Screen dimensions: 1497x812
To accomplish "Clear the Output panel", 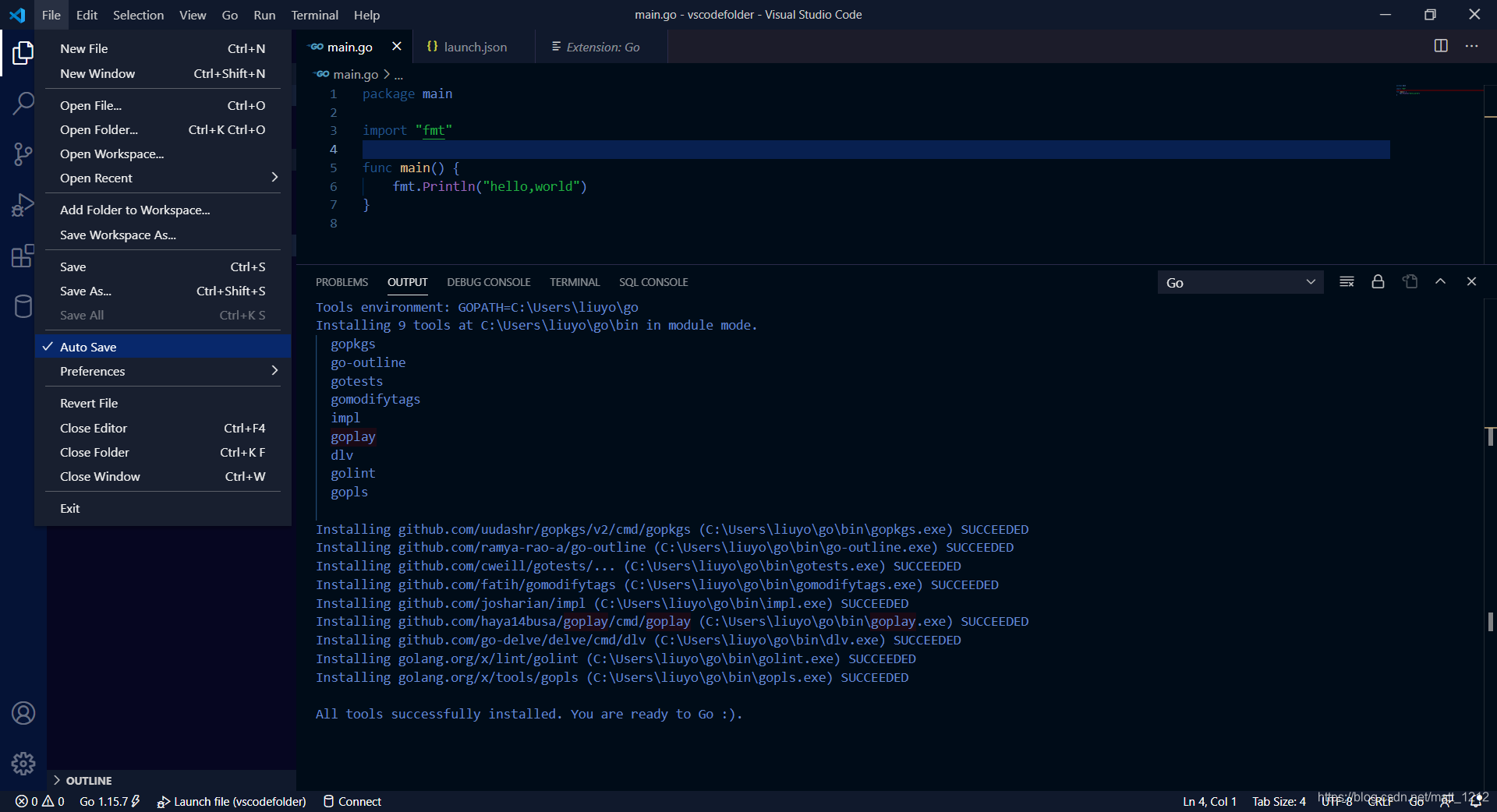I will click(1347, 282).
